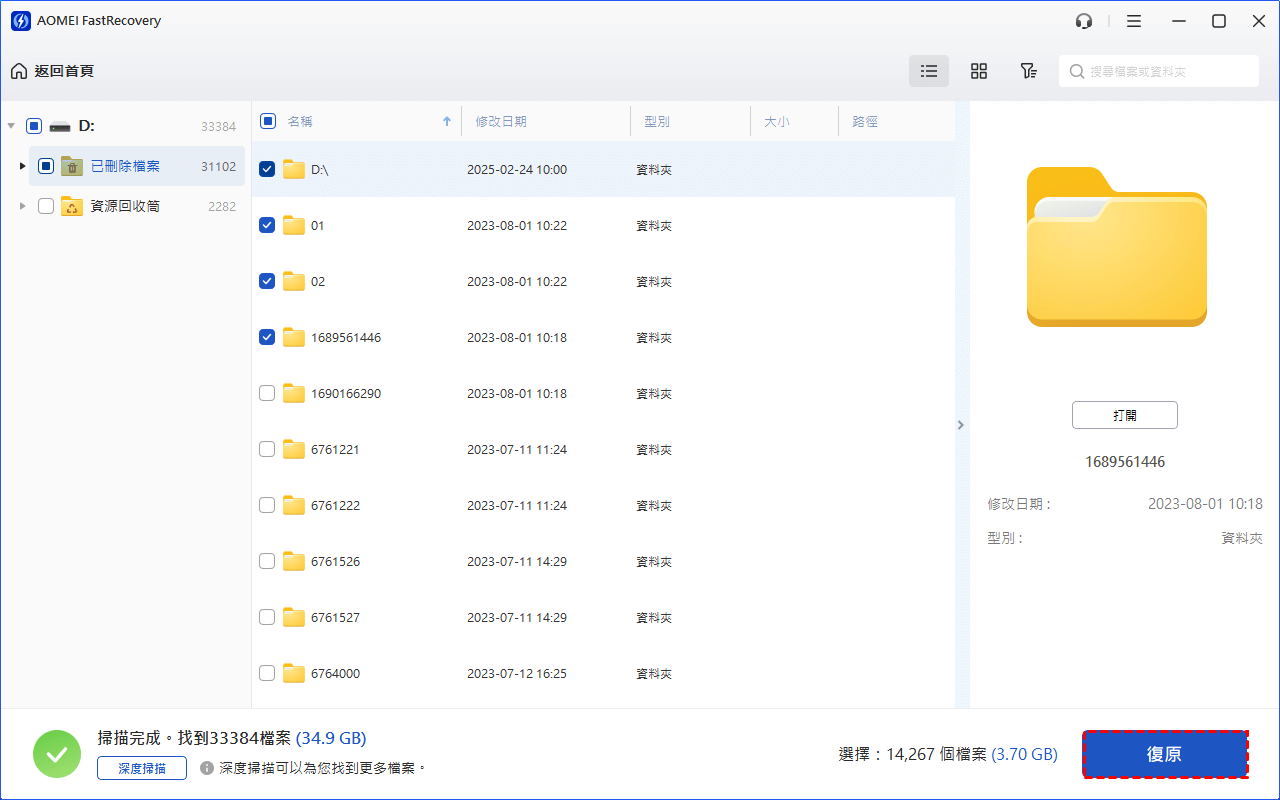Click the info icon near 深度掃描 hint
This screenshot has height=800, width=1280.
pyautogui.click(x=207, y=768)
